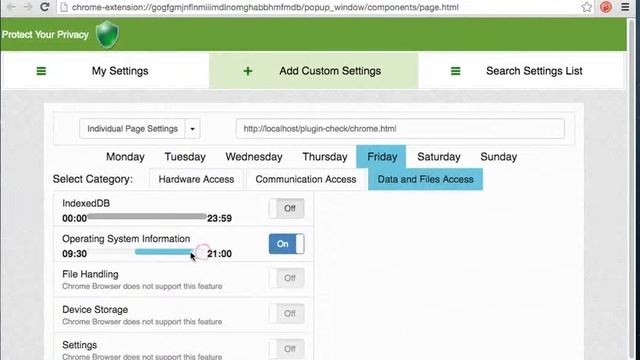The width and height of the screenshot is (640, 360).
Task: Click the hamburger icon beside My Settings
Action: 41,71
